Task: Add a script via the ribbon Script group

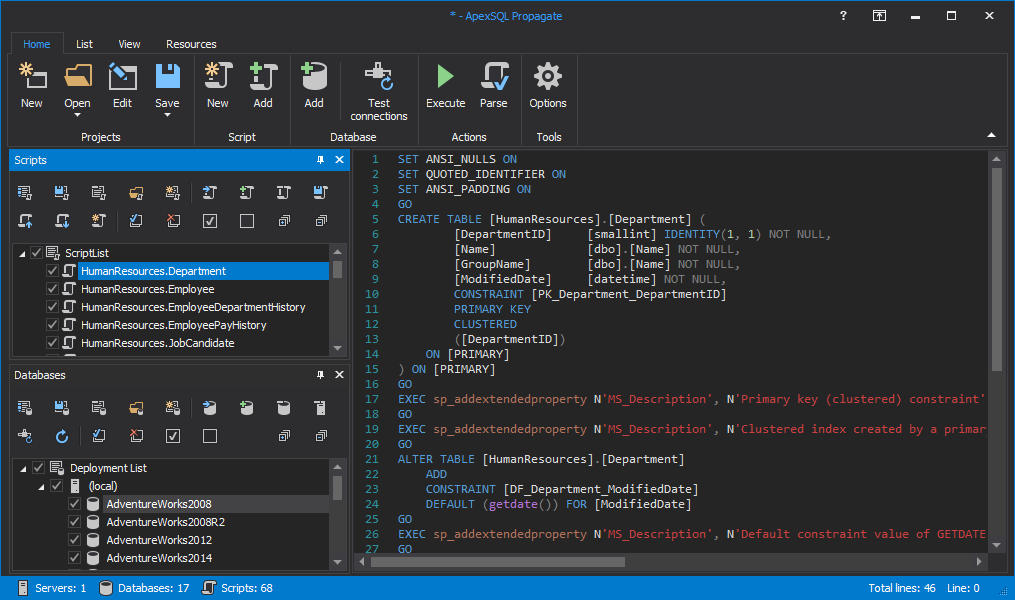Action: pyautogui.click(x=263, y=85)
